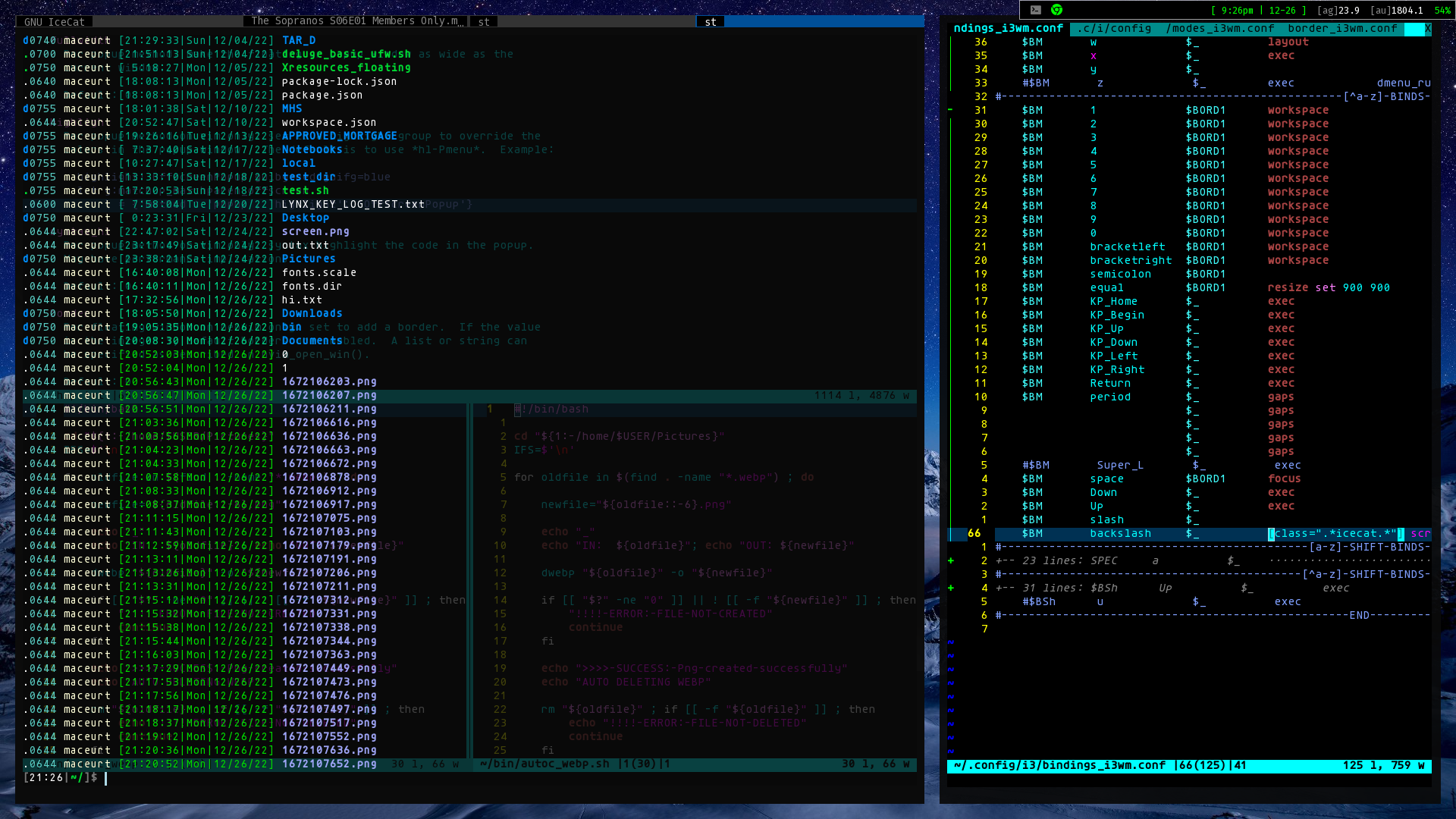The height and width of the screenshot is (819, 1456).
Task: Click the 'bracketright' key binding
Action: (x=1131, y=260)
